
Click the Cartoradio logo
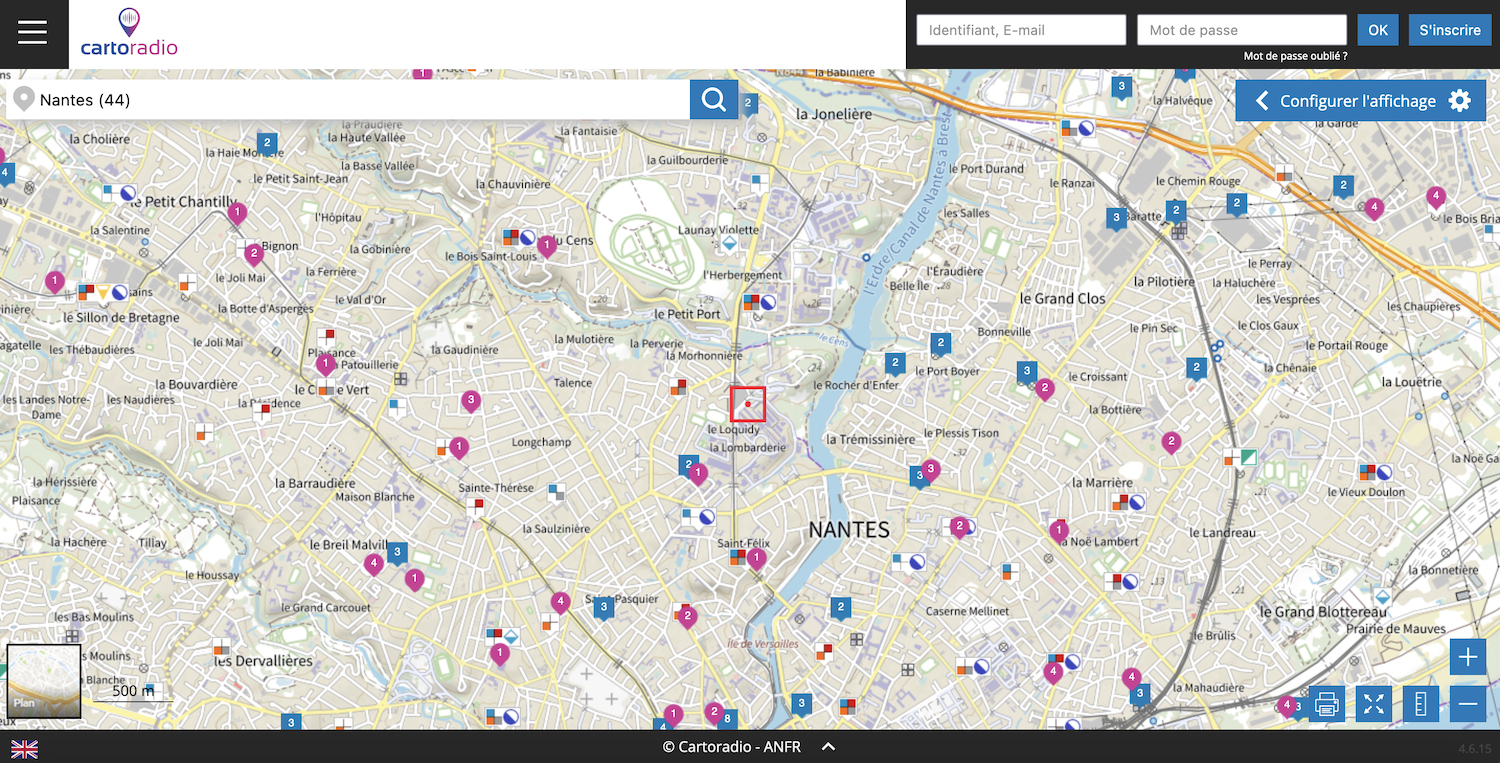click(129, 33)
